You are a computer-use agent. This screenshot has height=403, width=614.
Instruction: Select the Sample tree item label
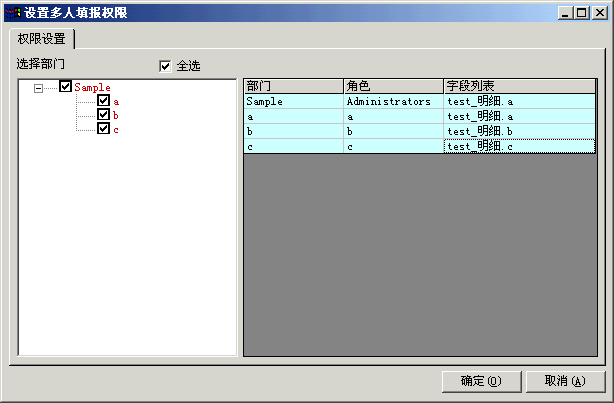(92, 87)
